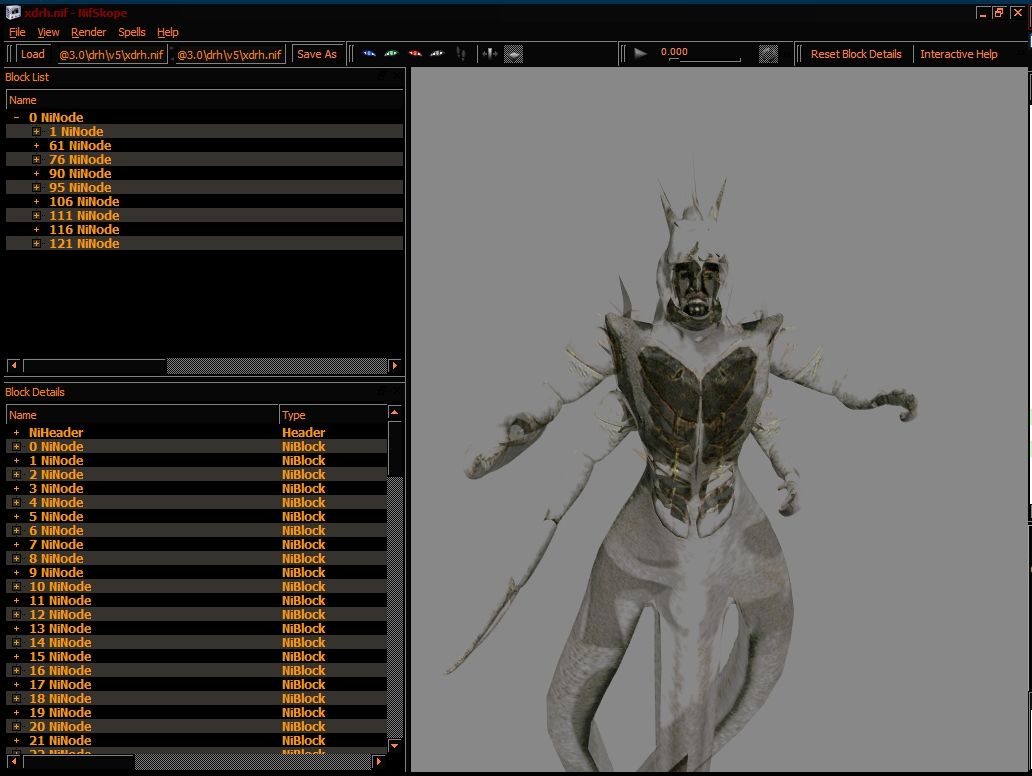The image size is (1032, 776).
Task: Expand 1 NiNode in Block List
Action: (x=36, y=132)
